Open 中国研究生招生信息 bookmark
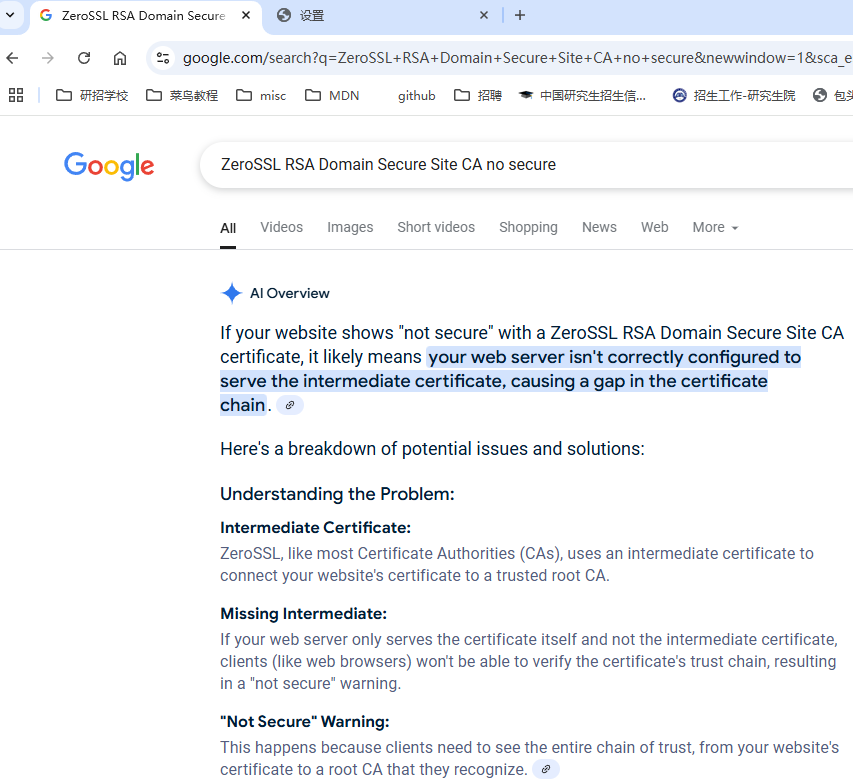This screenshot has width=853, height=780. pyautogui.click(x=582, y=96)
